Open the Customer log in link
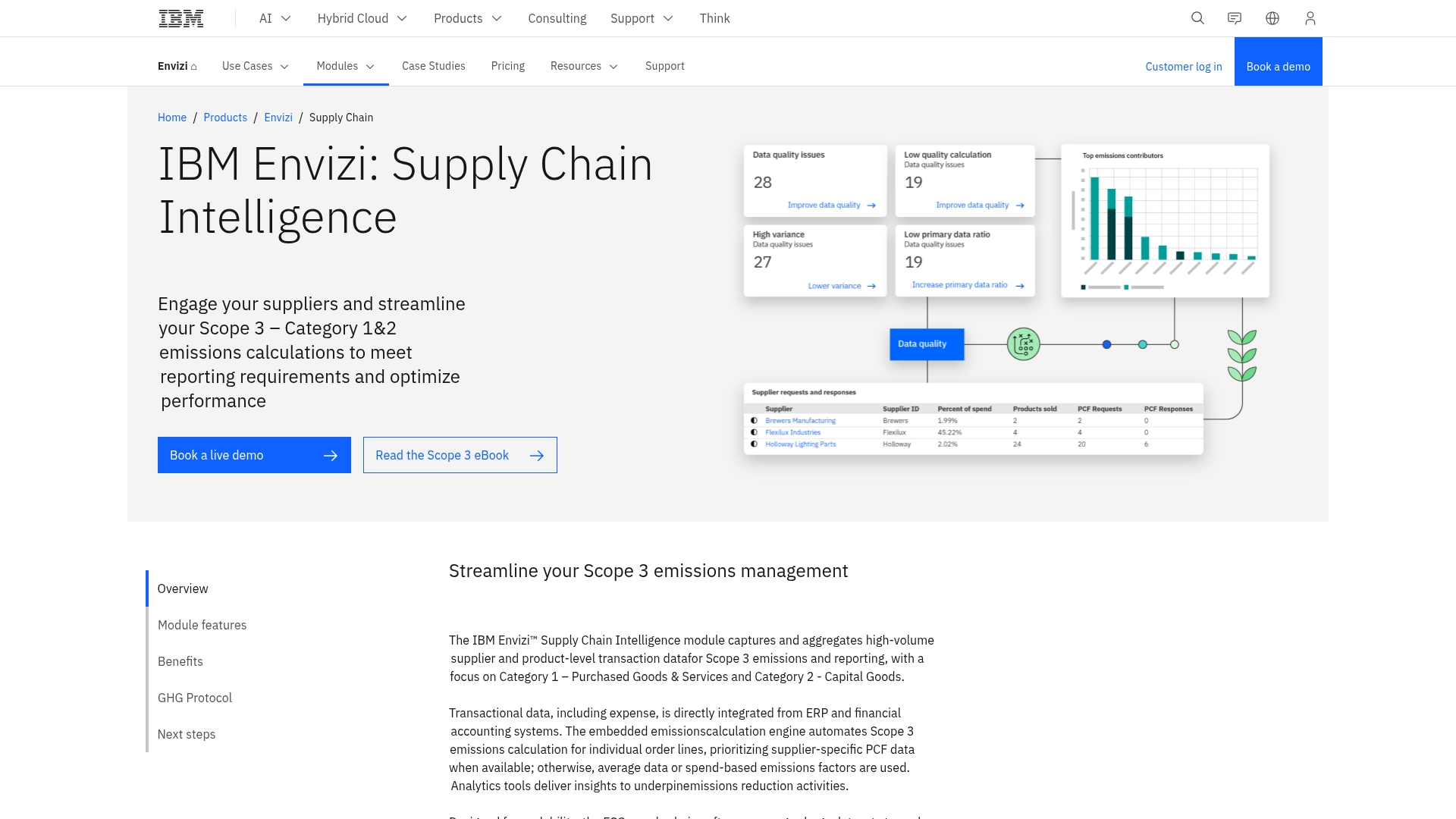The width and height of the screenshot is (1456, 819). (x=1183, y=67)
